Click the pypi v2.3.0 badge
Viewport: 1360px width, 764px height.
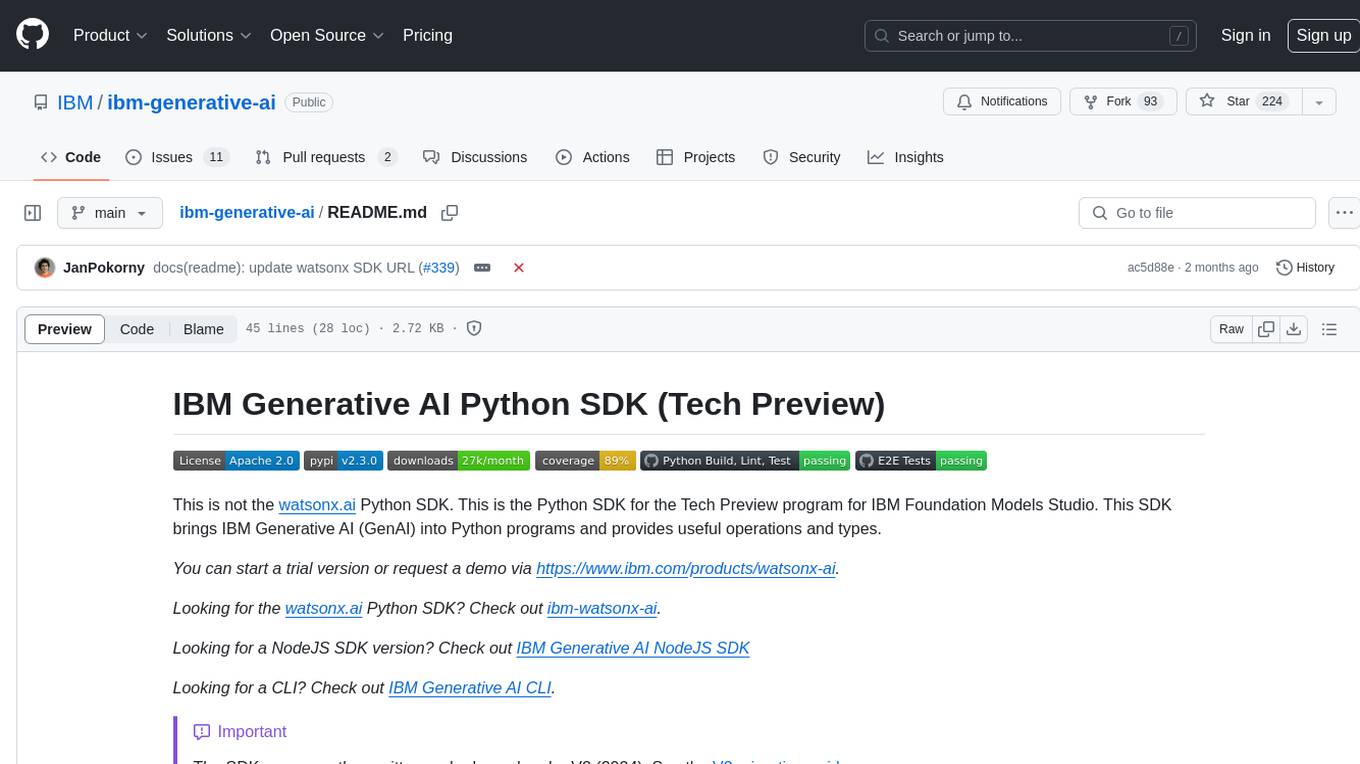click(x=343, y=461)
